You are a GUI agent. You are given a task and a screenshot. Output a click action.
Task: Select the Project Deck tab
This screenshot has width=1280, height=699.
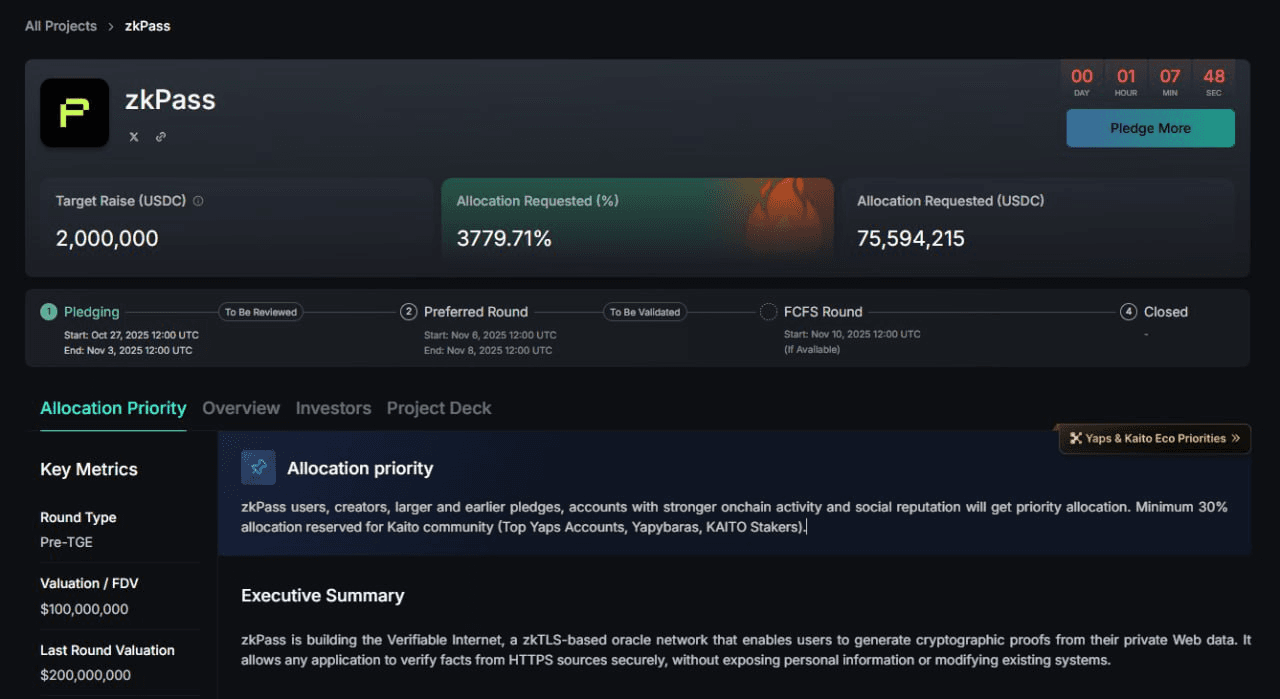439,408
